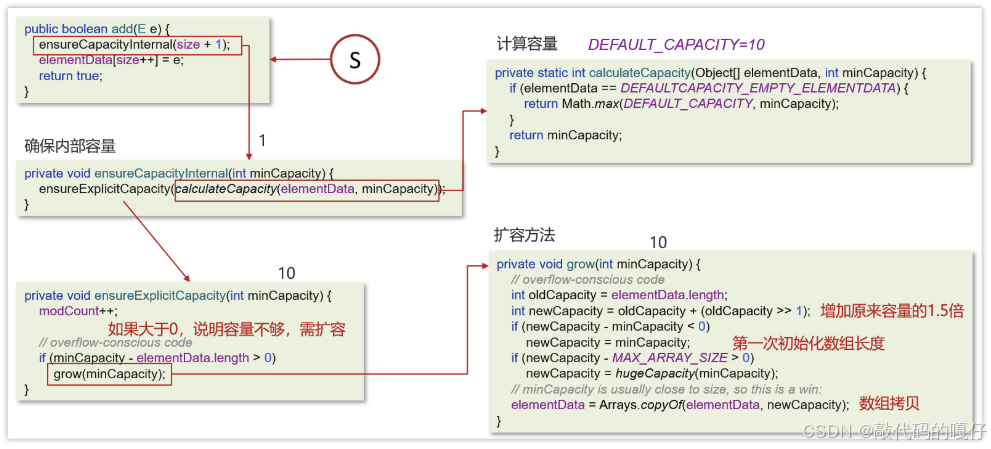Viewport: 991px width, 449px height.
Task: Click the 'elementData[size++] = e;' line
Action: point(111,61)
